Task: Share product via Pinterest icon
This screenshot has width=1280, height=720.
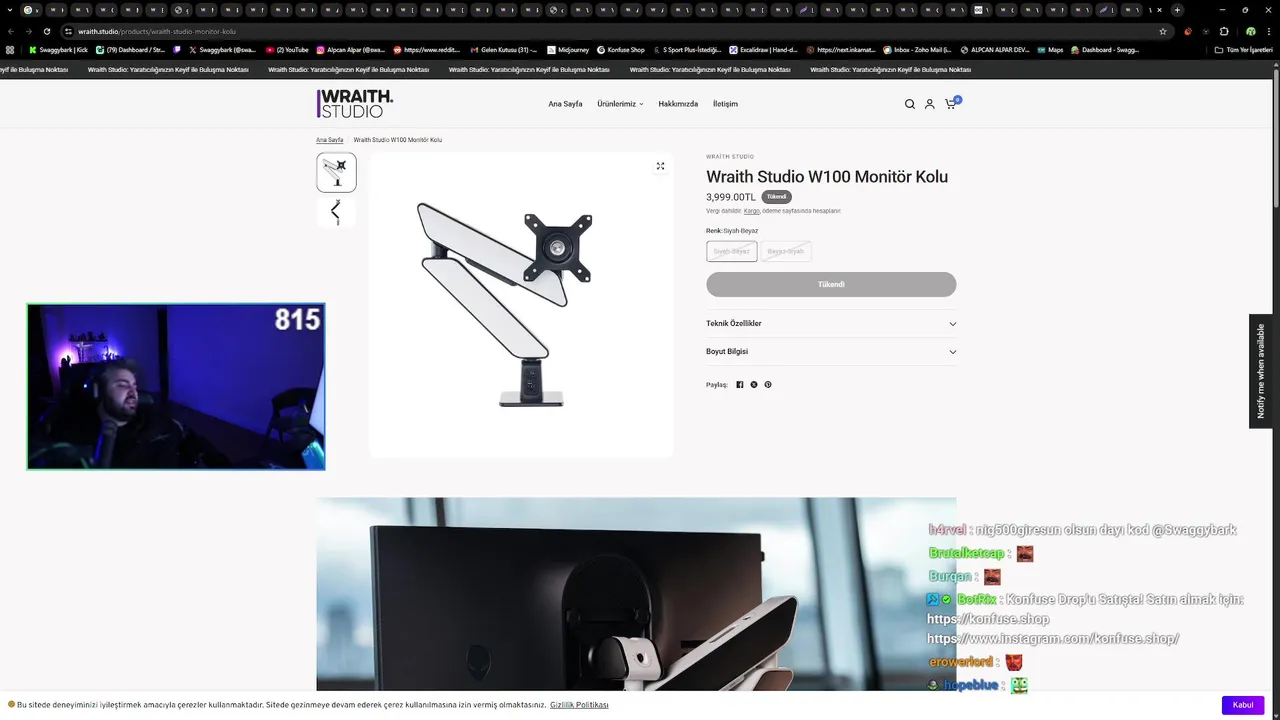Action: [x=768, y=384]
